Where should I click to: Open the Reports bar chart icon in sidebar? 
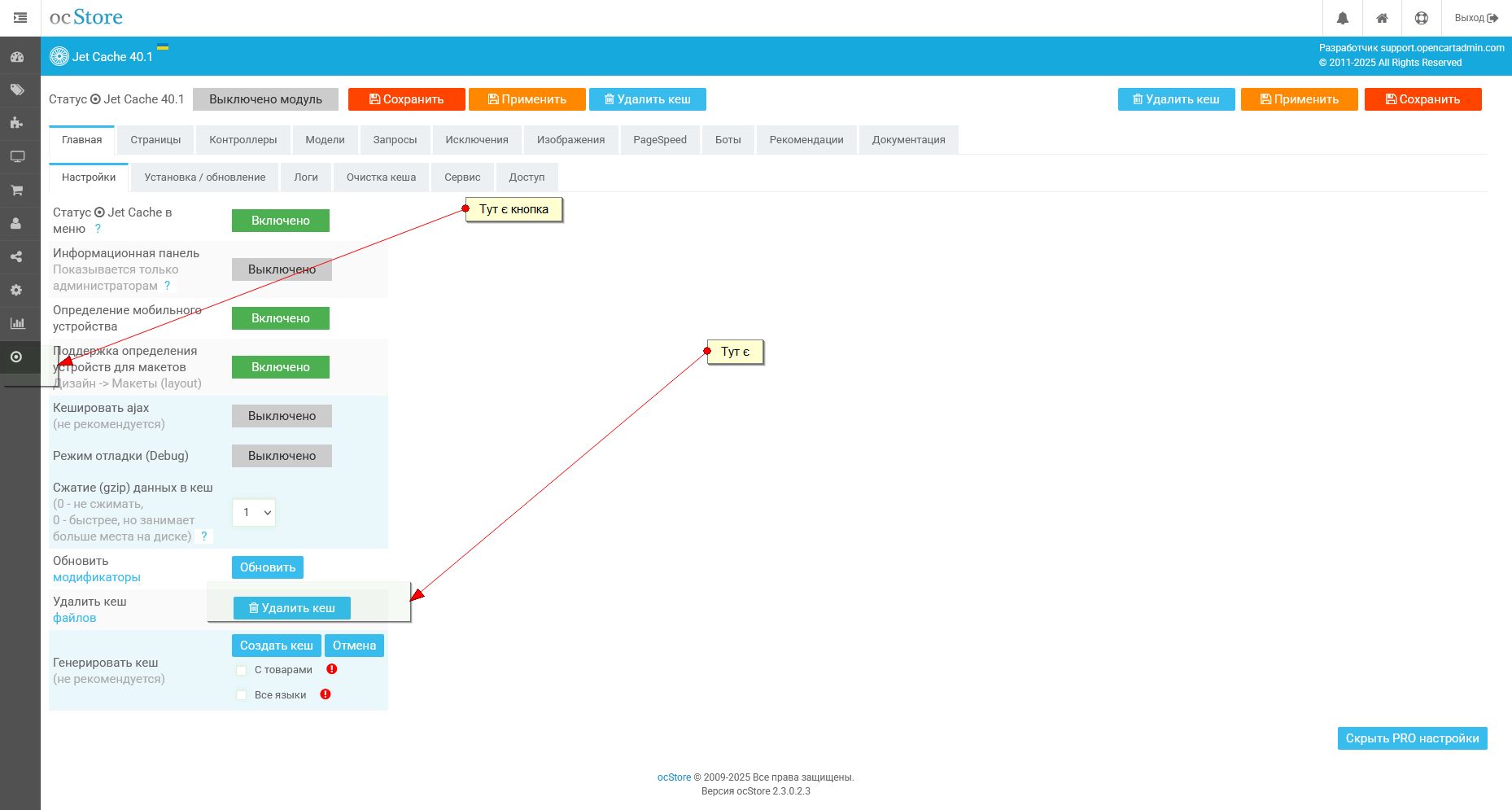17,323
